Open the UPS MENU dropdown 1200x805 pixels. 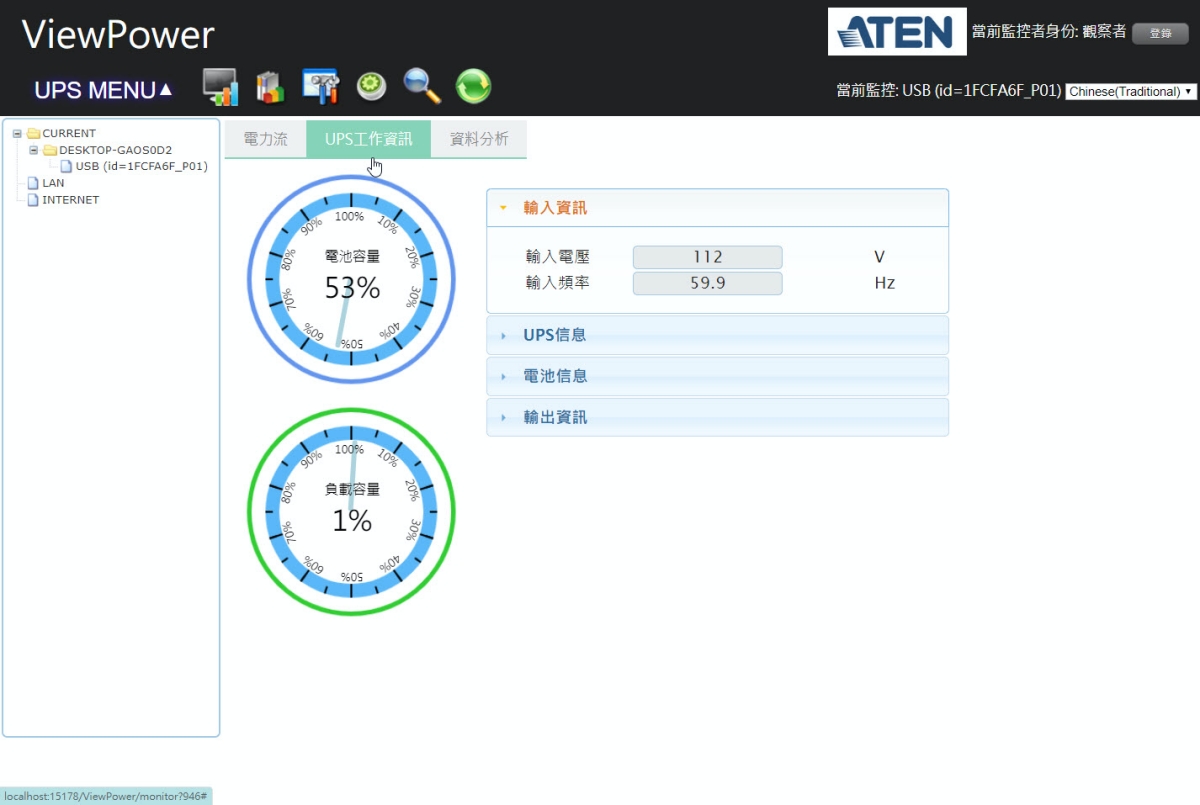click(103, 90)
